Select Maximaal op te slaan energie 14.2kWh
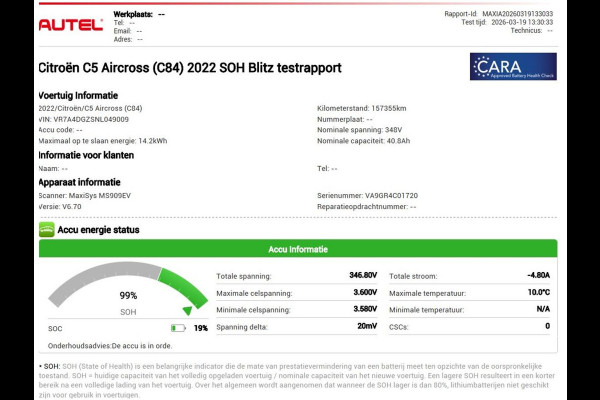Screen dimensions: 600x400 pyautogui.click(x=103, y=141)
